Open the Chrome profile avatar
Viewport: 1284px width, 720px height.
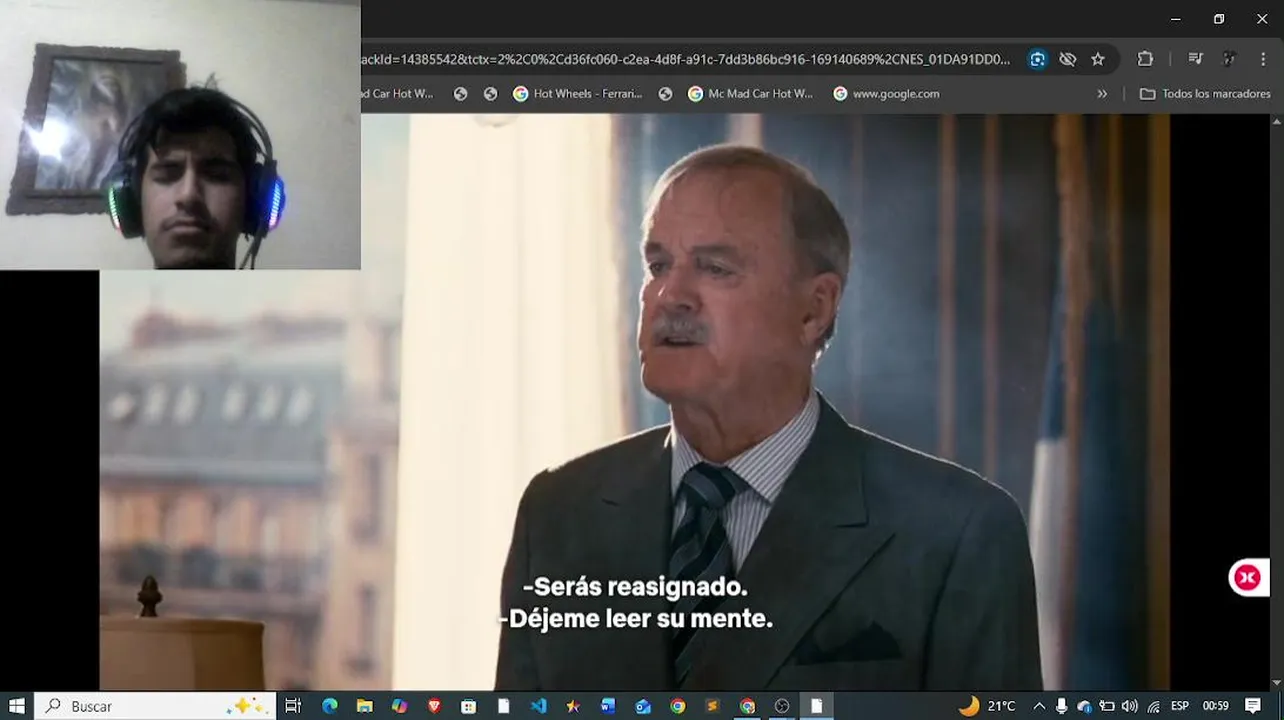(1229, 59)
